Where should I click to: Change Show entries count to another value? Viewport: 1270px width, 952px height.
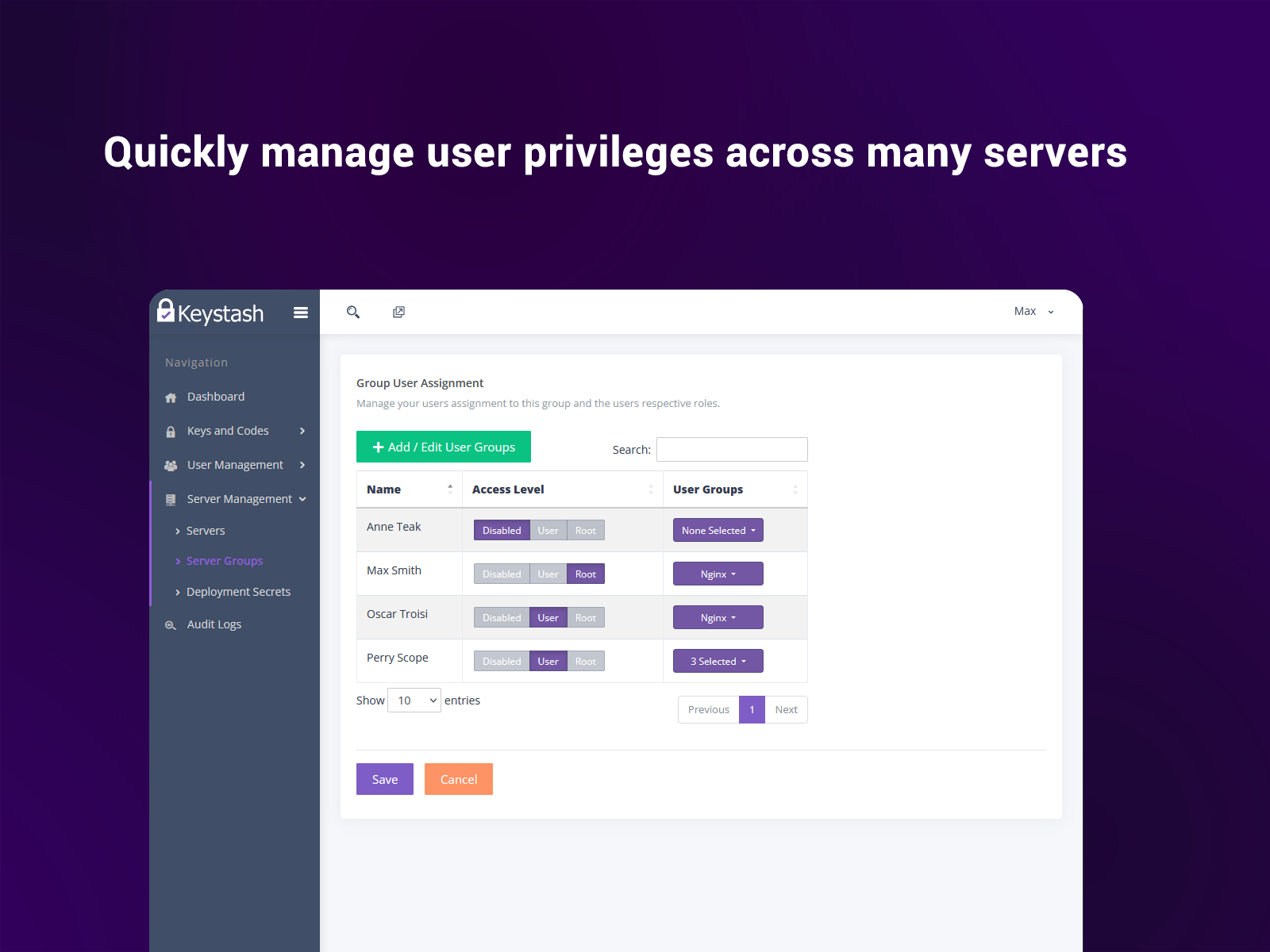tap(414, 700)
